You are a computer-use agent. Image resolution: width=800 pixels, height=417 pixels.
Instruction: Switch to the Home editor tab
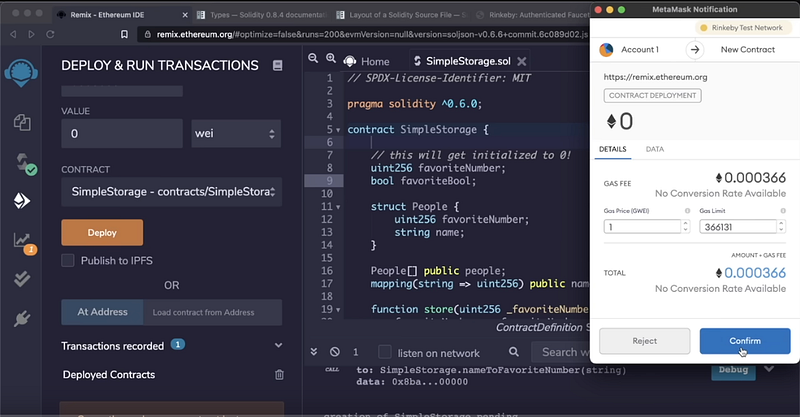[x=366, y=61]
